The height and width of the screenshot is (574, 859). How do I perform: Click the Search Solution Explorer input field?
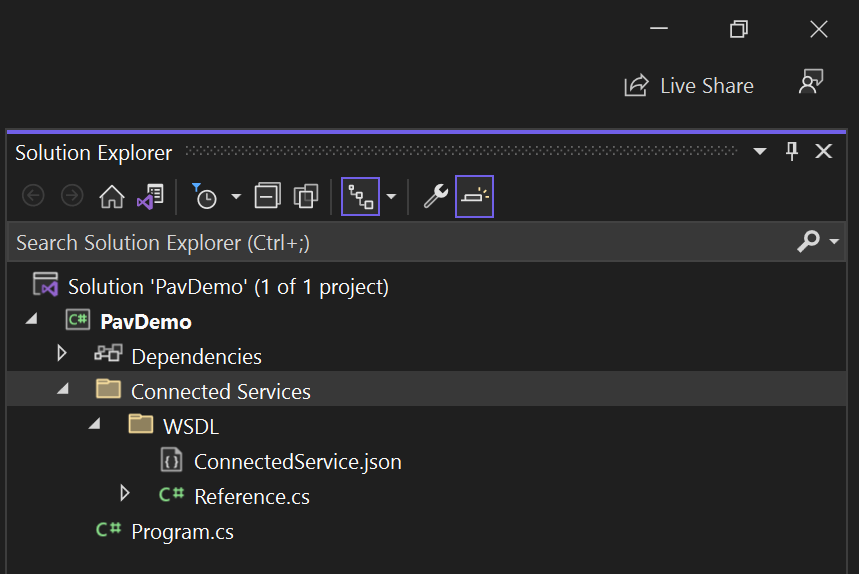click(x=400, y=243)
